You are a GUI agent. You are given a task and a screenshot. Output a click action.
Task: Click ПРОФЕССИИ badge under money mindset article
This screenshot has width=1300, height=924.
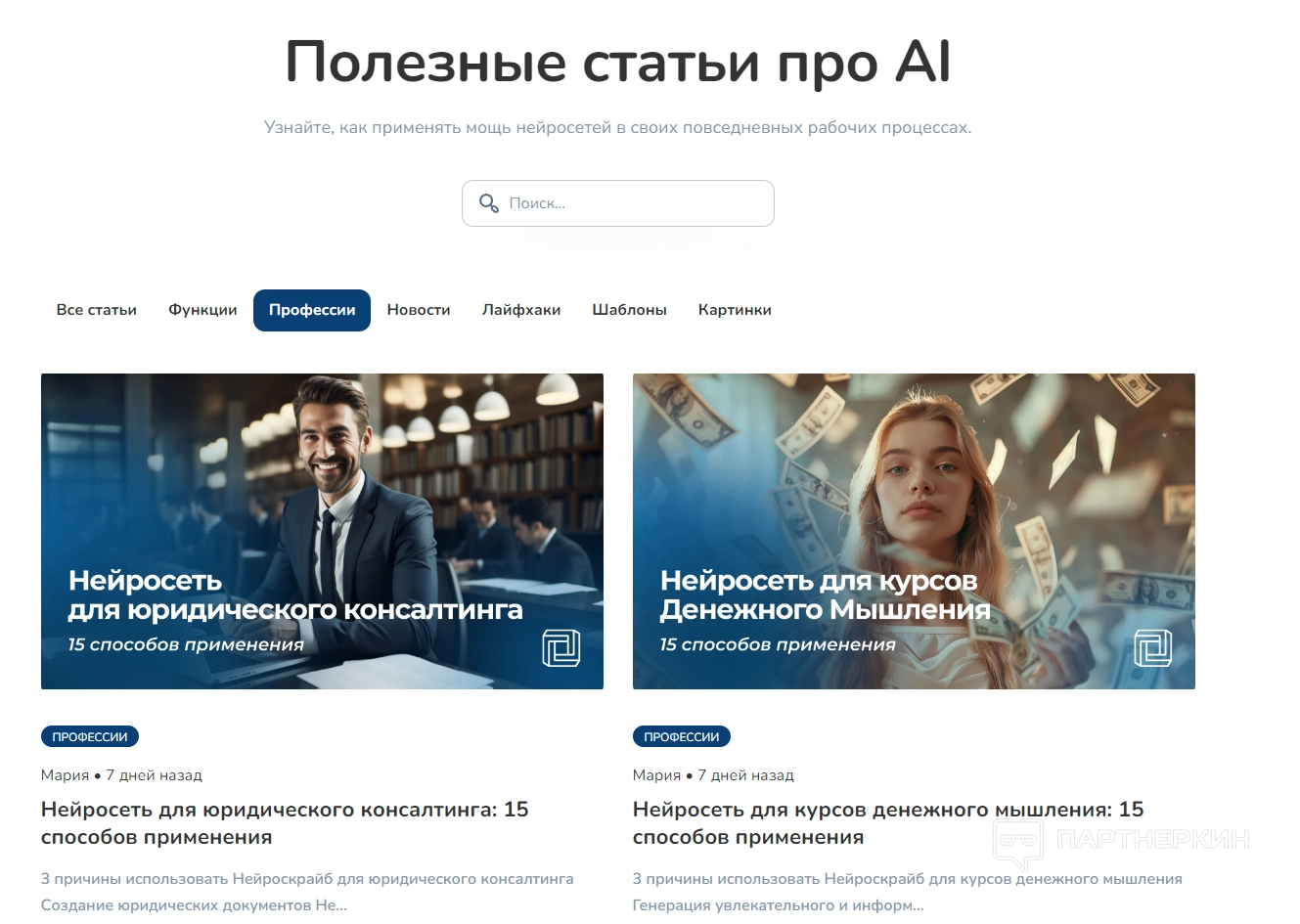[682, 736]
